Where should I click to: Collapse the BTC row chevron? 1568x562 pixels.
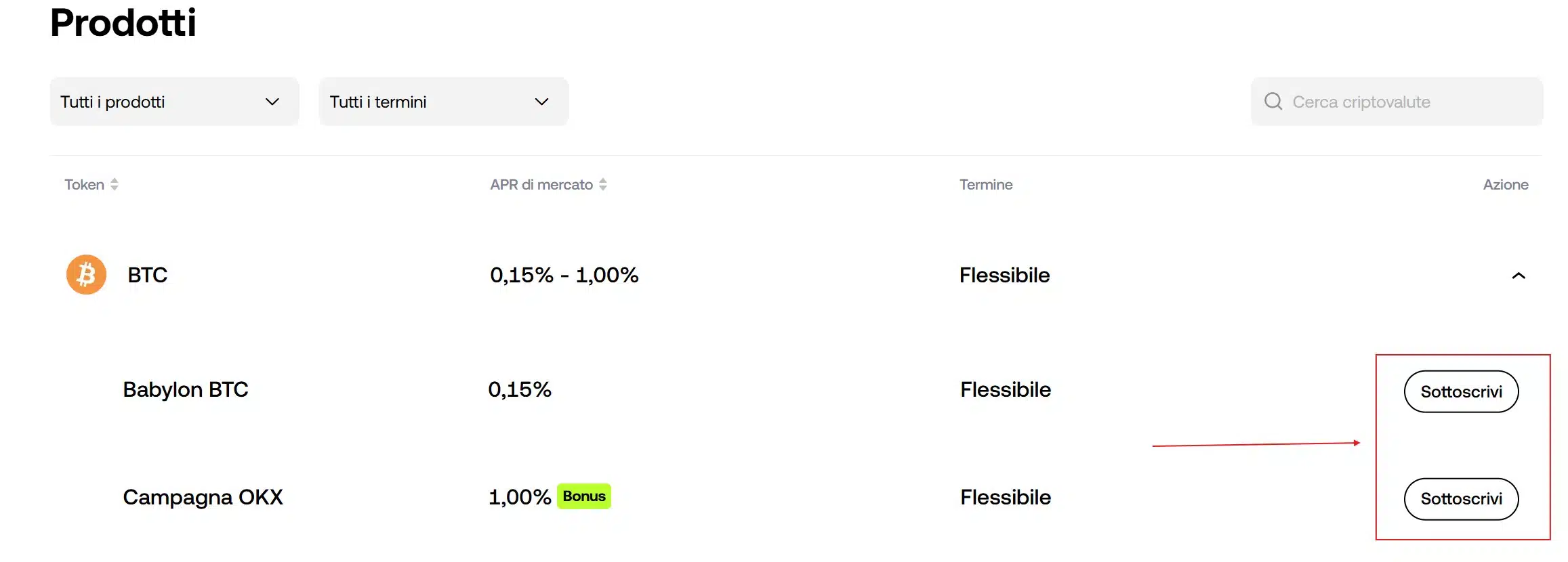pos(1518,276)
